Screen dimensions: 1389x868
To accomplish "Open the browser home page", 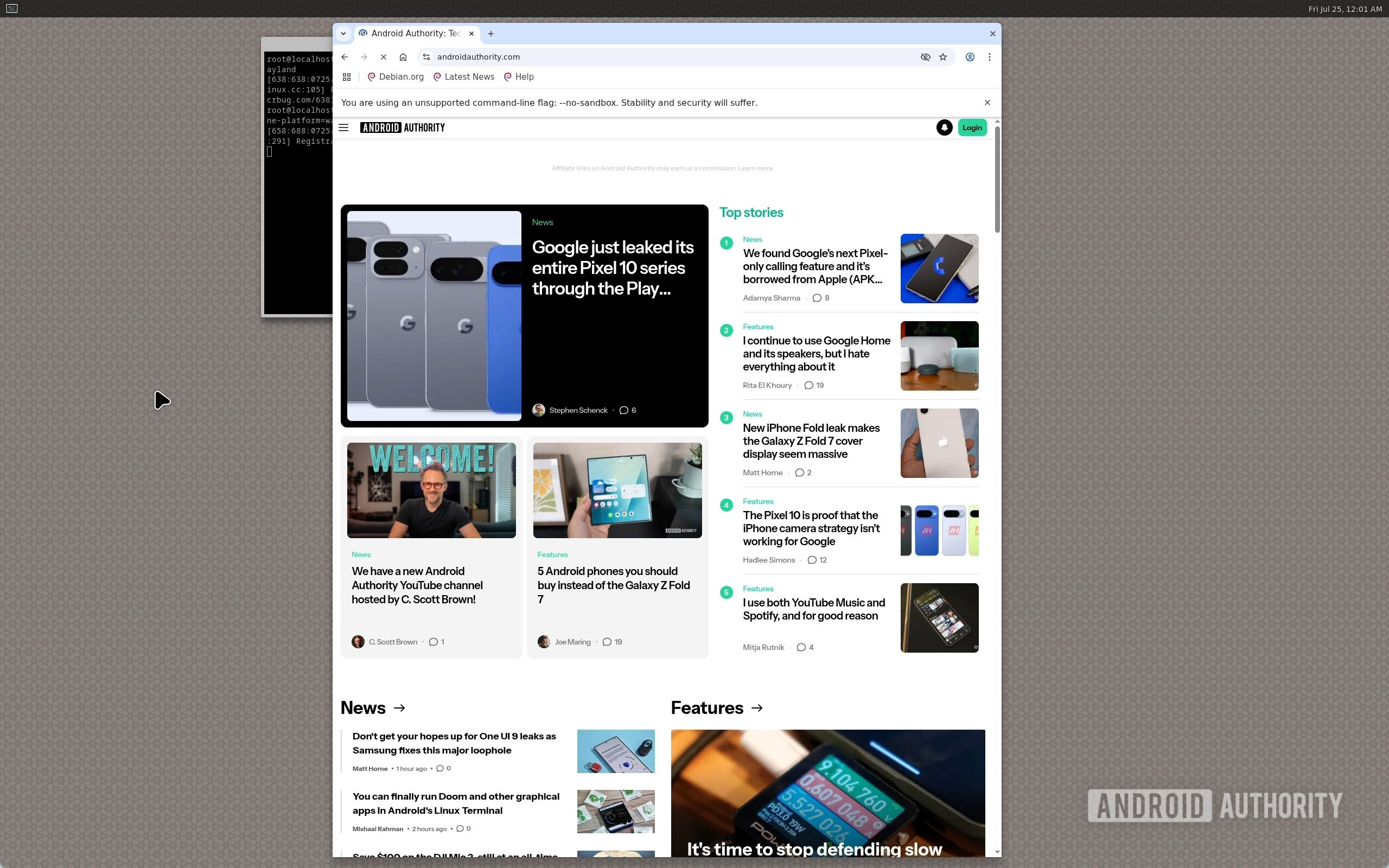I will click(x=403, y=57).
